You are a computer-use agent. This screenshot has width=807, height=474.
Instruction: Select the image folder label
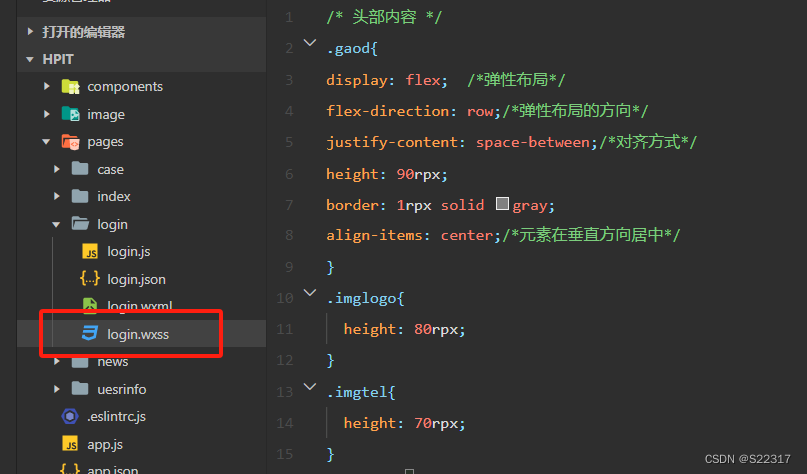click(x=106, y=114)
